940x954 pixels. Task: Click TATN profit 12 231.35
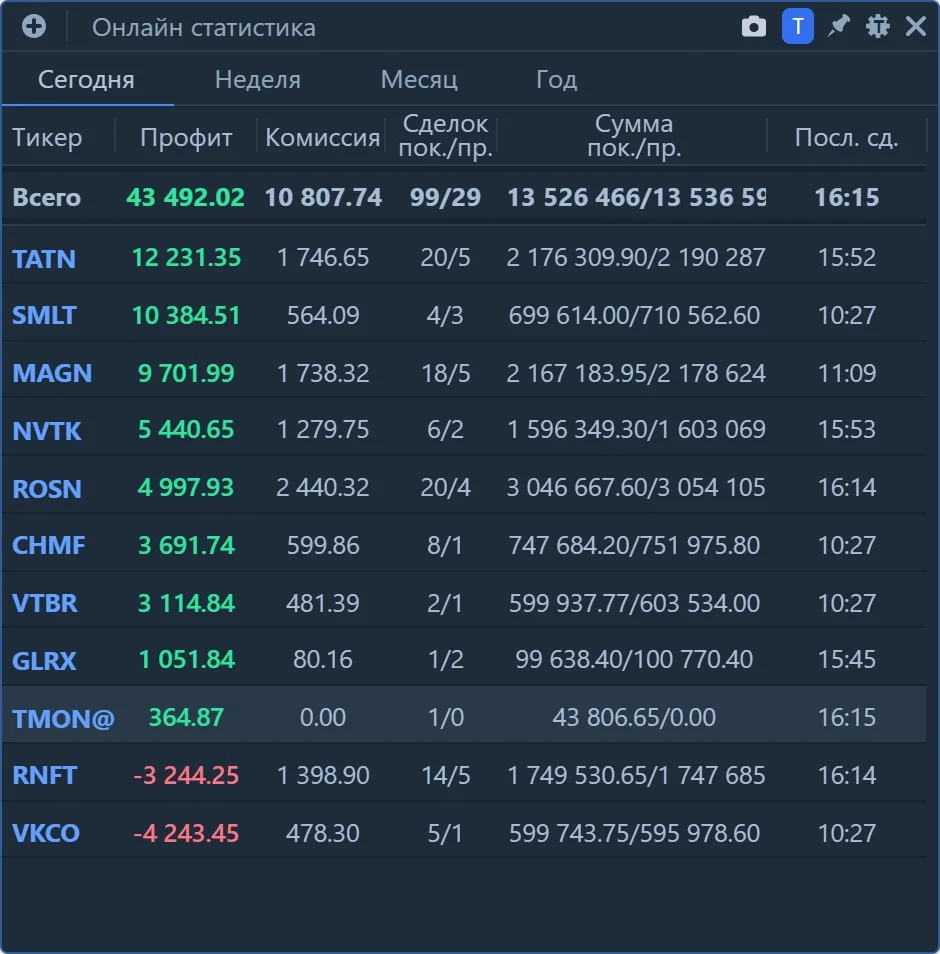[x=186, y=257]
